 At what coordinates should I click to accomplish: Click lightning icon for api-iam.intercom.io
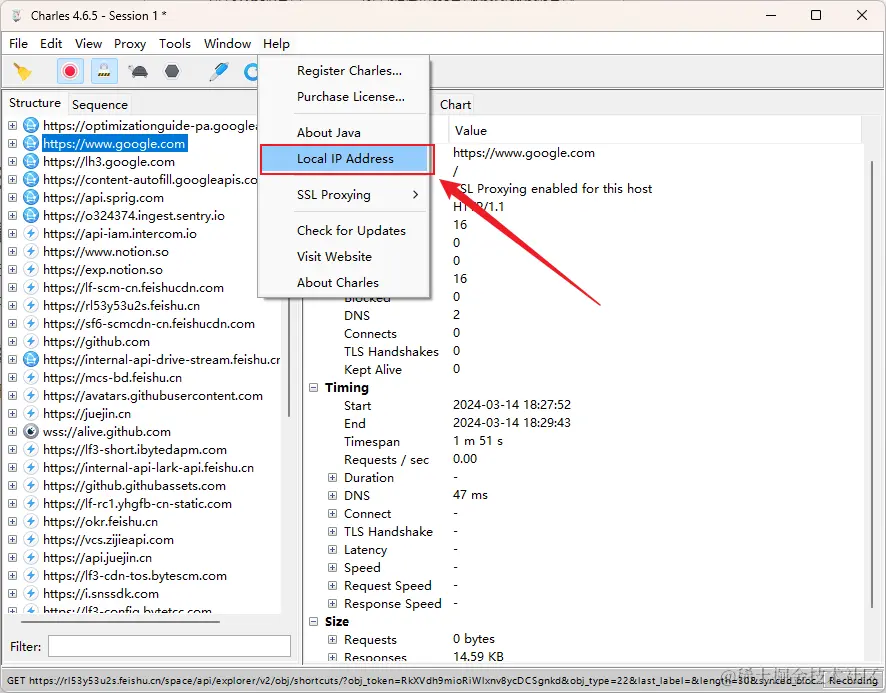(31, 233)
